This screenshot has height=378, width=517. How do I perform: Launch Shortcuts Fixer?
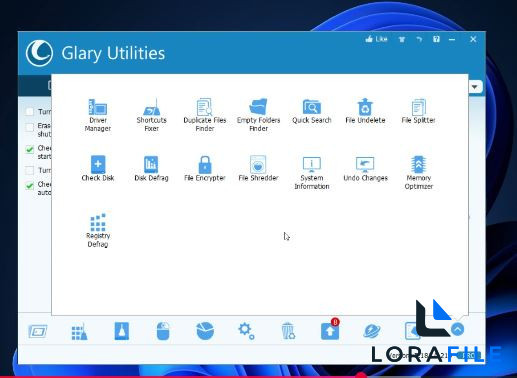(x=151, y=115)
